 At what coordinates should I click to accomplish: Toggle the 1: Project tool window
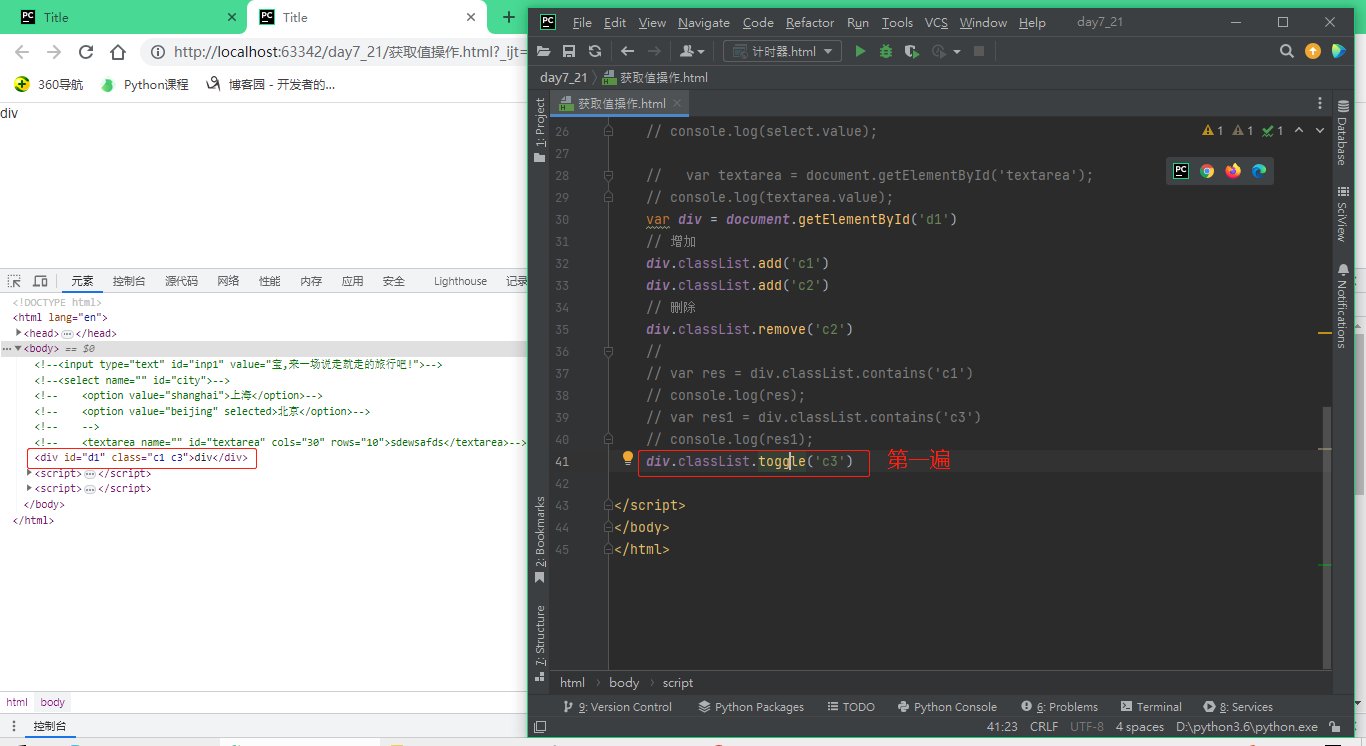click(541, 129)
